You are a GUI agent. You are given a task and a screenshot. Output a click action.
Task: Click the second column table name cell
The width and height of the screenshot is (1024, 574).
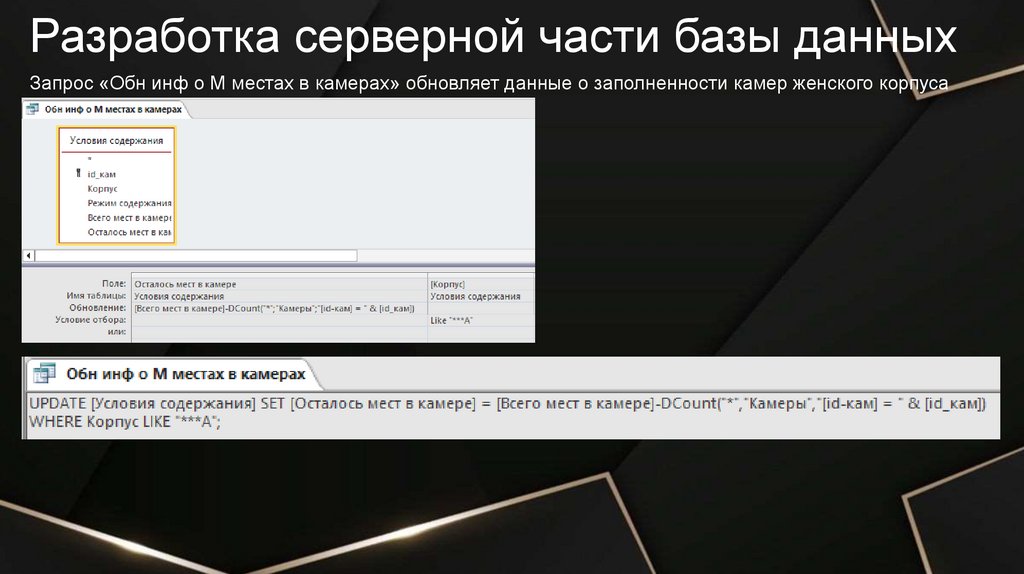tap(481, 296)
